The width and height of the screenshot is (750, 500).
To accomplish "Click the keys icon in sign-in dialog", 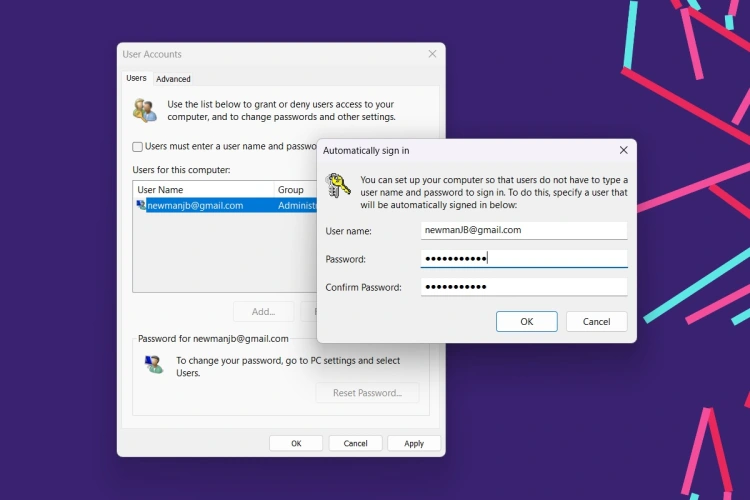I will 338,185.
